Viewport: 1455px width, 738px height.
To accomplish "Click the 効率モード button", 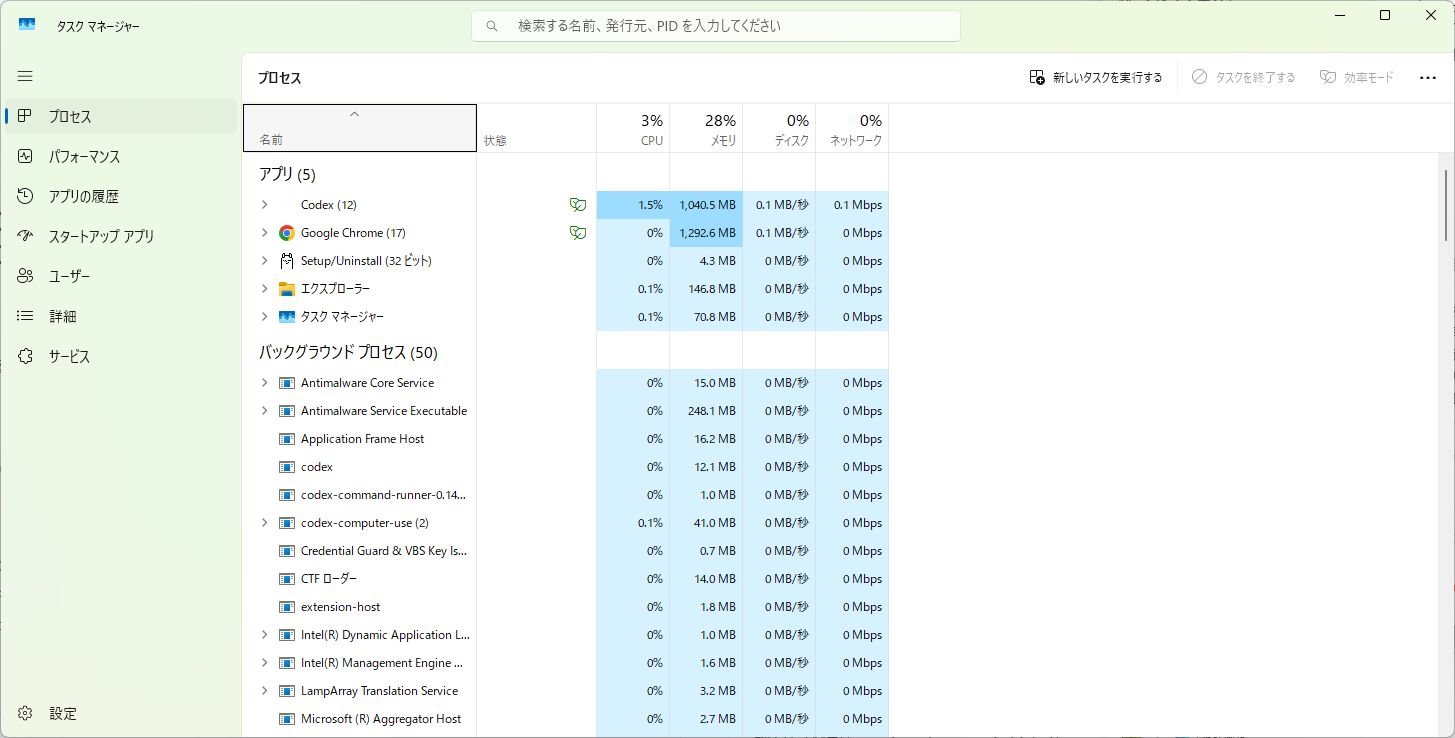I will coord(1356,77).
